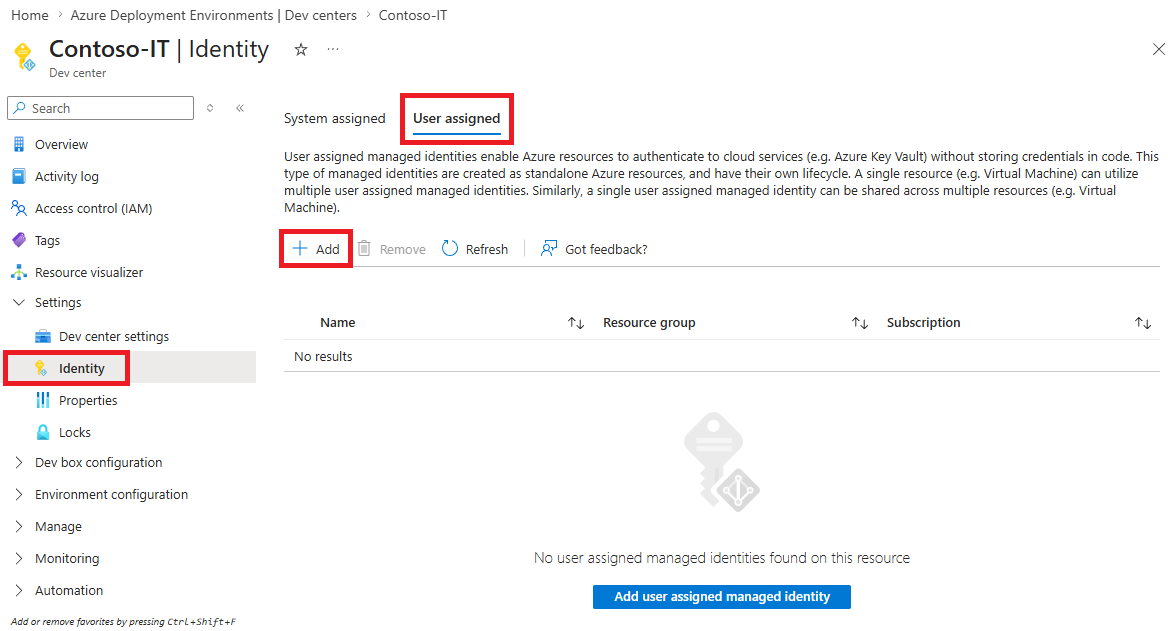Click the Resource group column header
This screenshot has width=1168, height=631.
pos(649,323)
